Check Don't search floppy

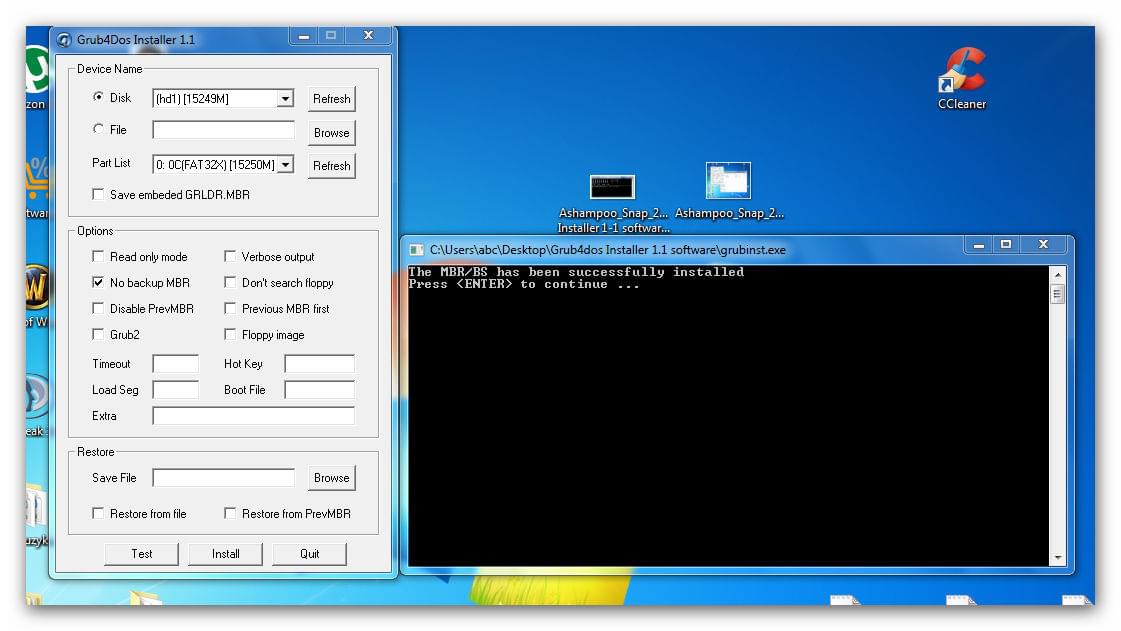[229, 282]
